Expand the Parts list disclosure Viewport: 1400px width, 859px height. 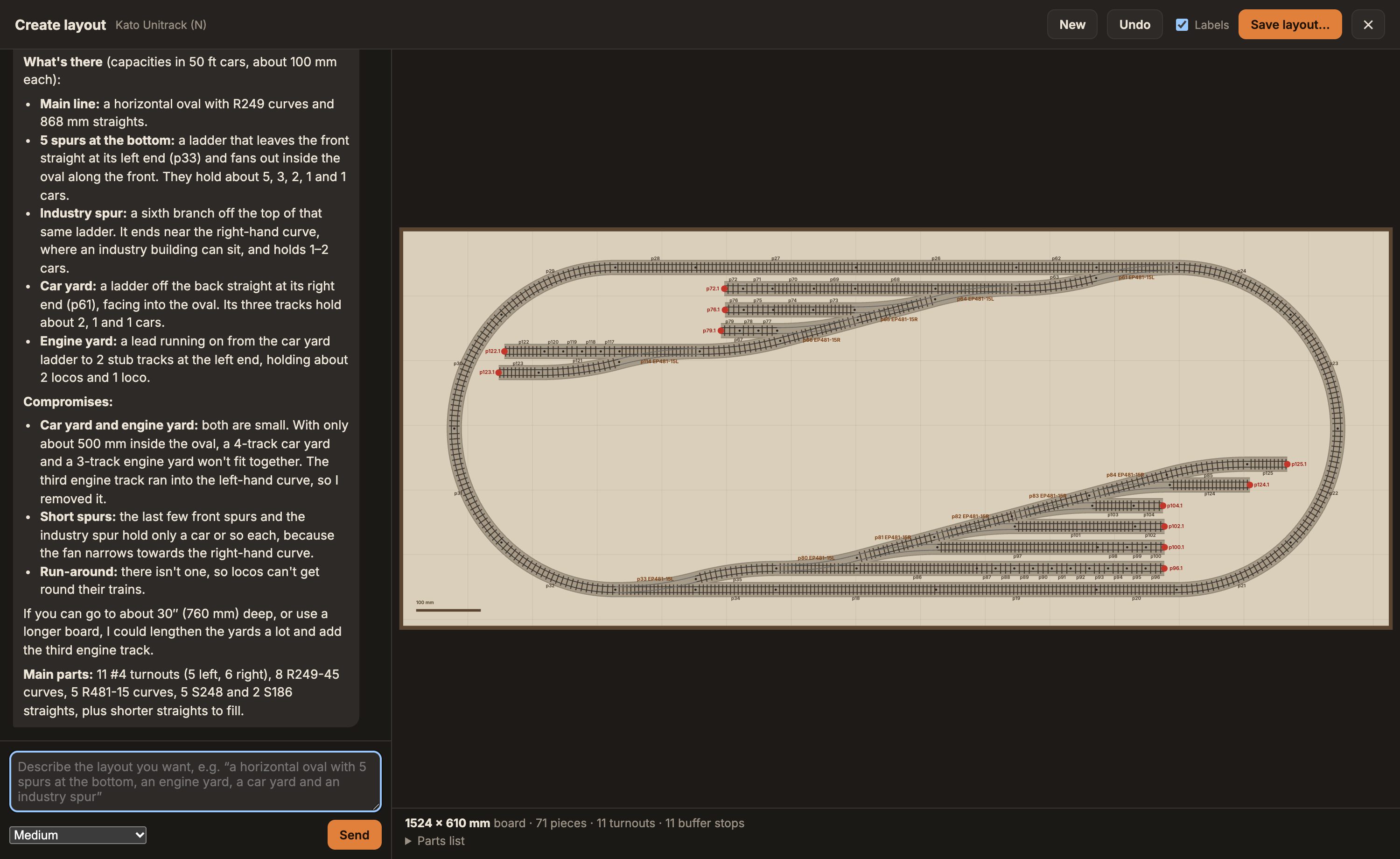coord(435,841)
